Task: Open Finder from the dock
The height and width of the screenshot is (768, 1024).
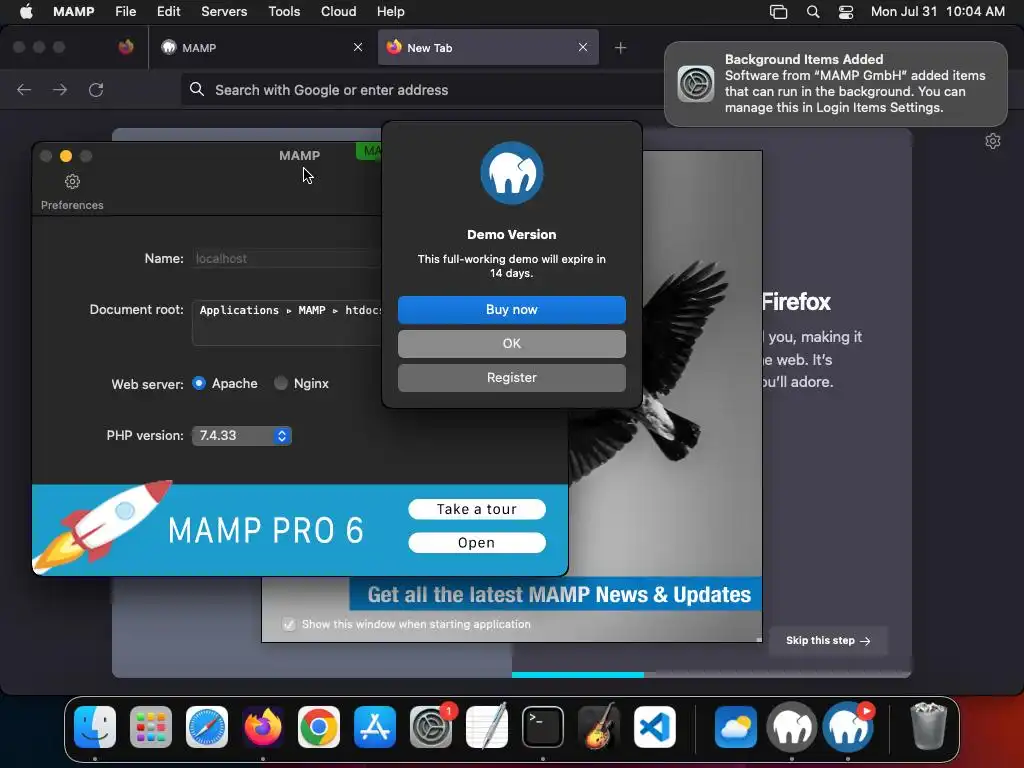Action: (x=95, y=727)
